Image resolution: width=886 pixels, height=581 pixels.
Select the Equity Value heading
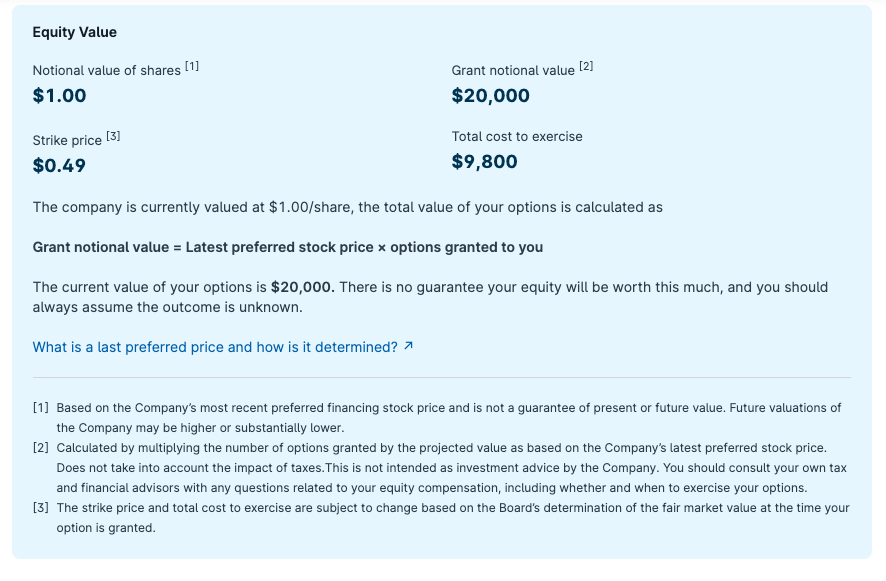tap(76, 32)
